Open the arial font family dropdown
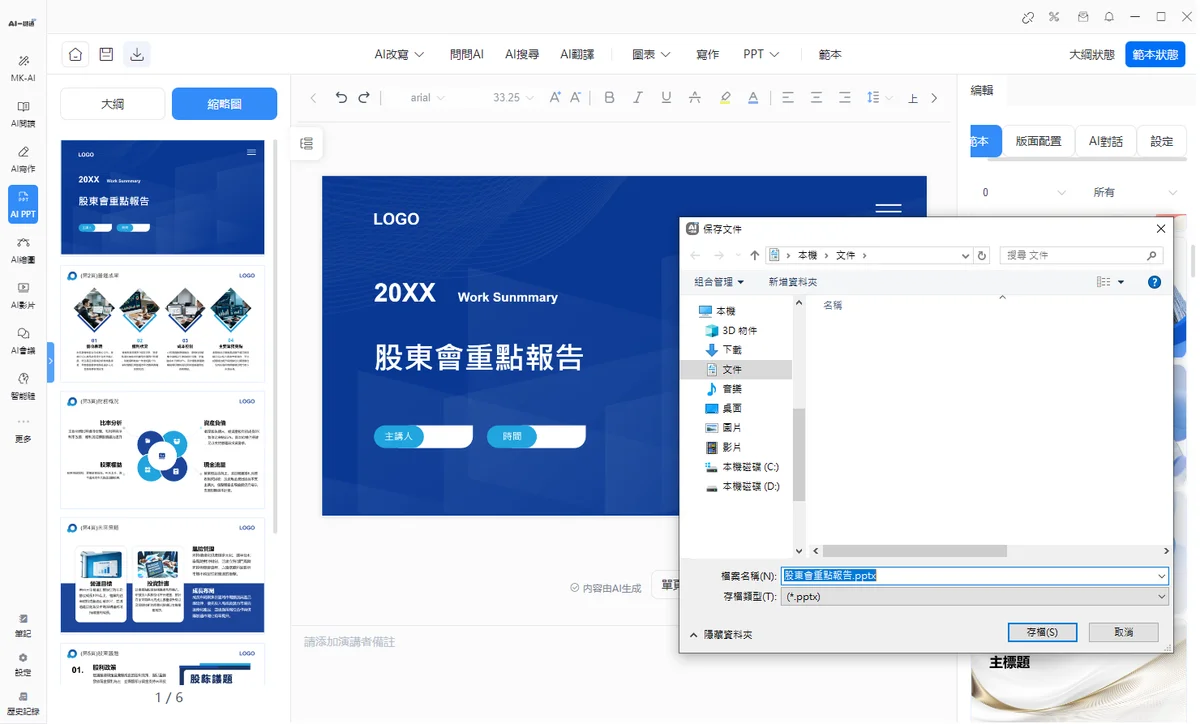This screenshot has width=1200, height=724. tap(430, 97)
